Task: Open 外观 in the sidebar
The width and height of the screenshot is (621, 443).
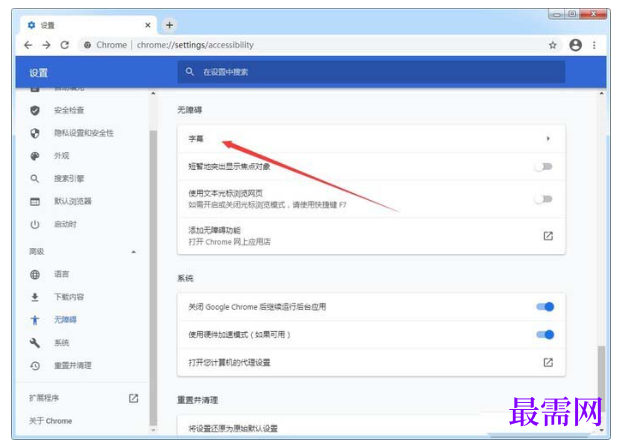Action: [61, 156]
